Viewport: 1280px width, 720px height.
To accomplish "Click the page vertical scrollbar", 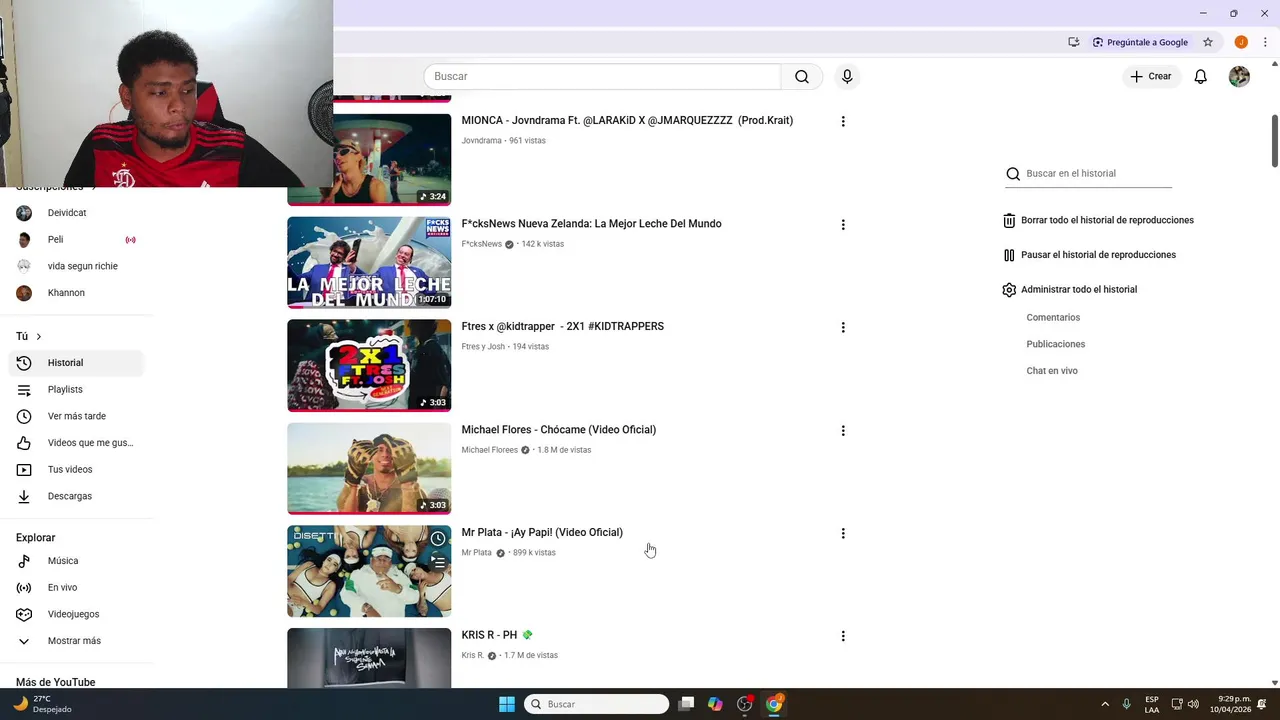I will [1274, 141].
